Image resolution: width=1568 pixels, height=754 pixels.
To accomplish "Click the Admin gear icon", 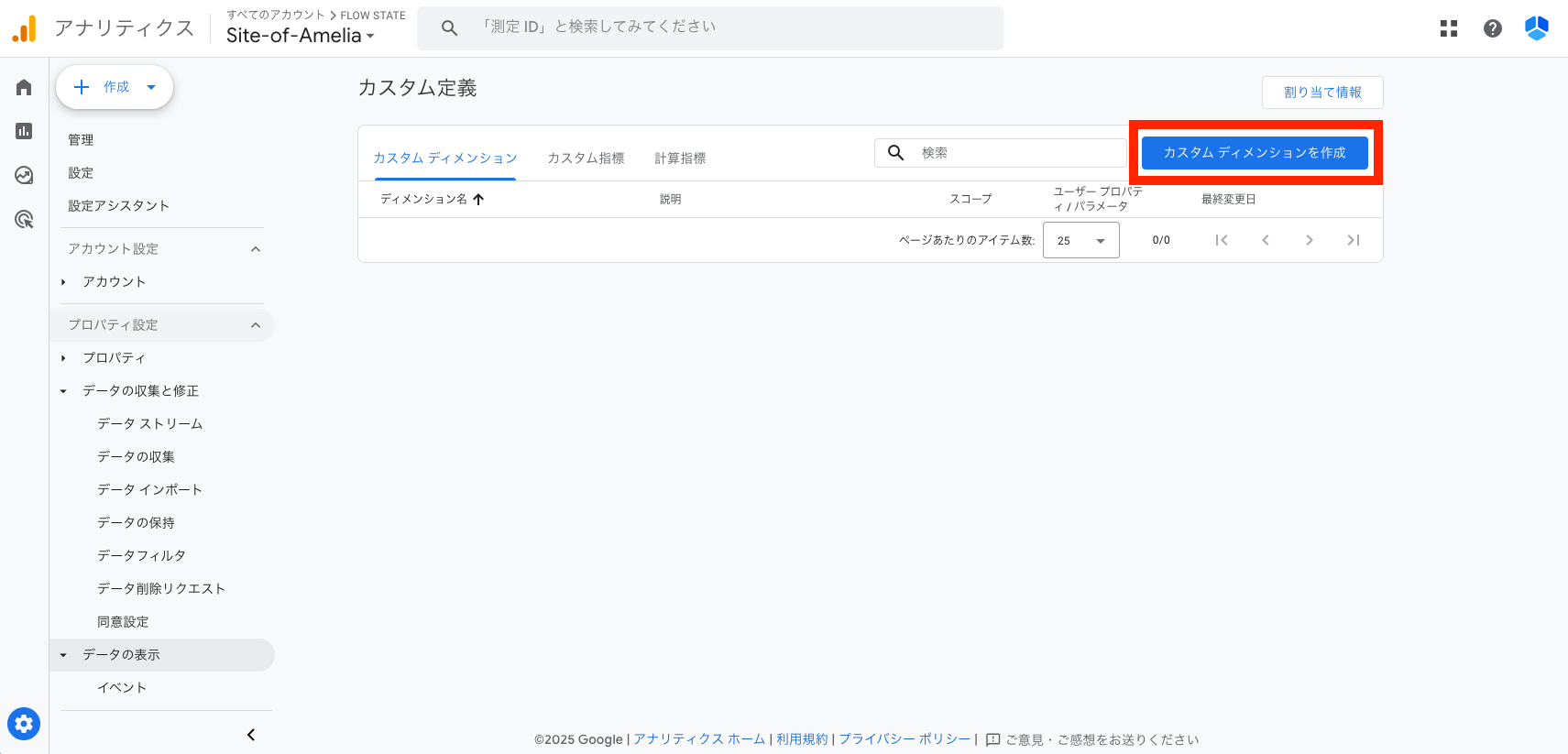I will coord(24,724).
